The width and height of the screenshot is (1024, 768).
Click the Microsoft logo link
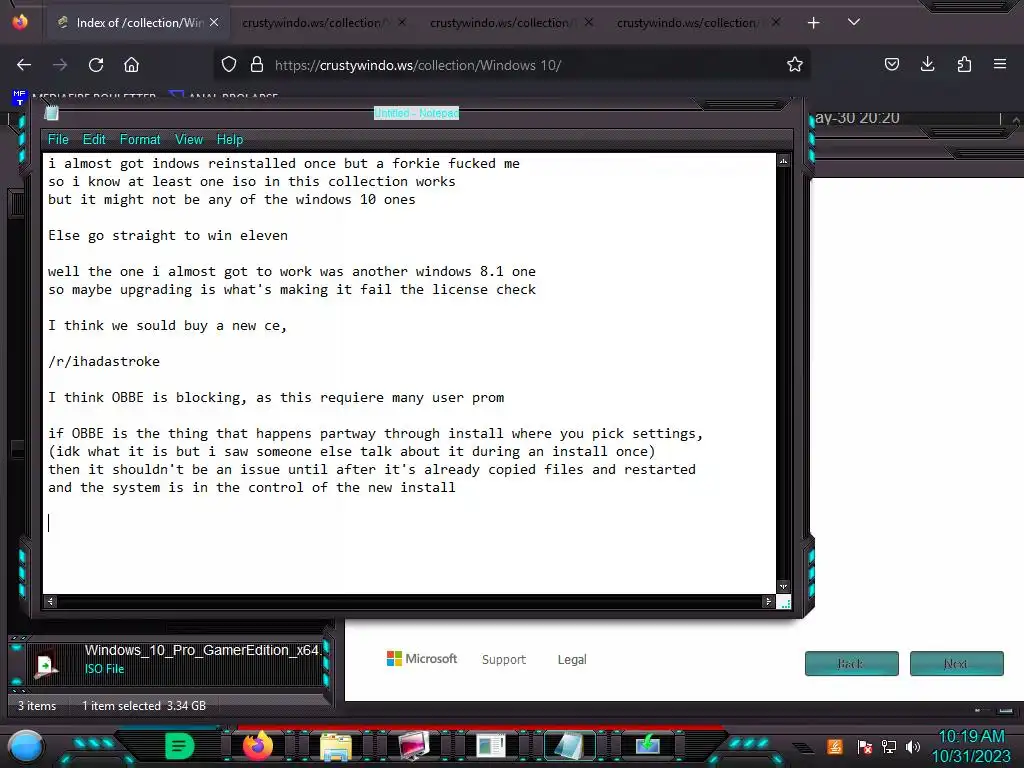coord(422,659)
